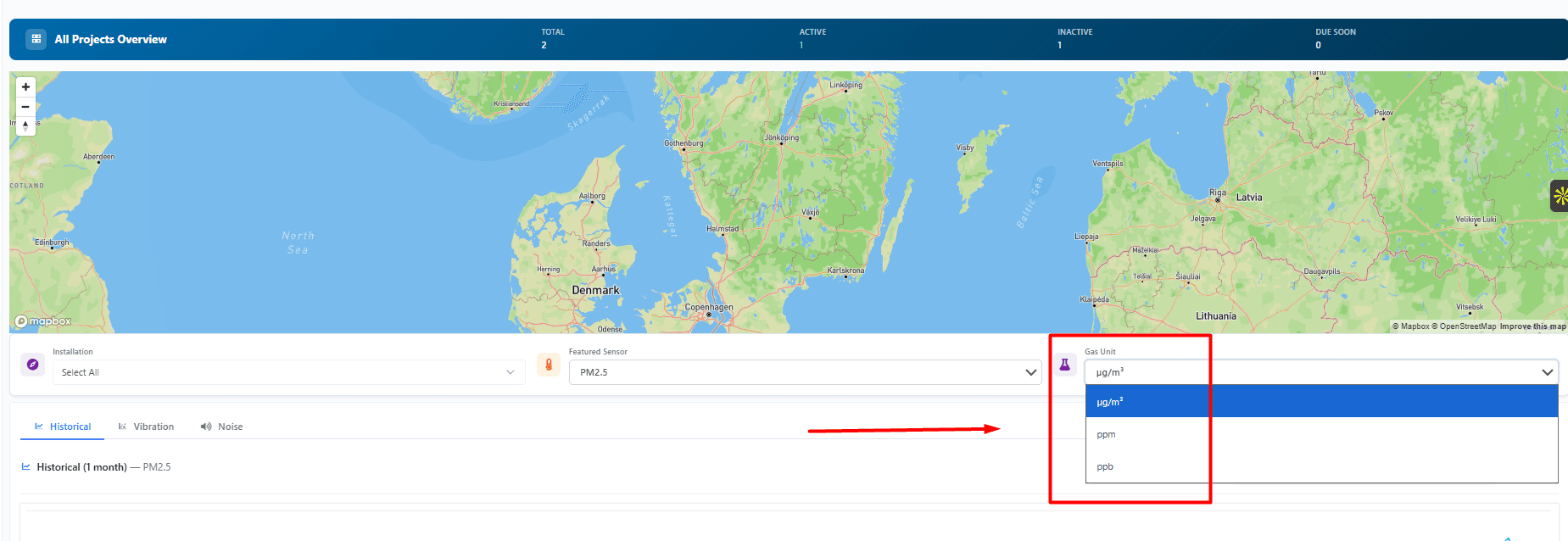Zoom out on the map
This screenshot has height=541, width=1568.
point(25,107)
